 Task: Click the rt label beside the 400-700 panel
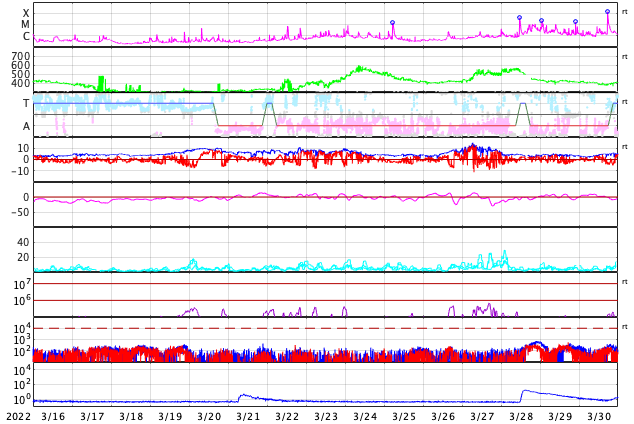[625, 57]
